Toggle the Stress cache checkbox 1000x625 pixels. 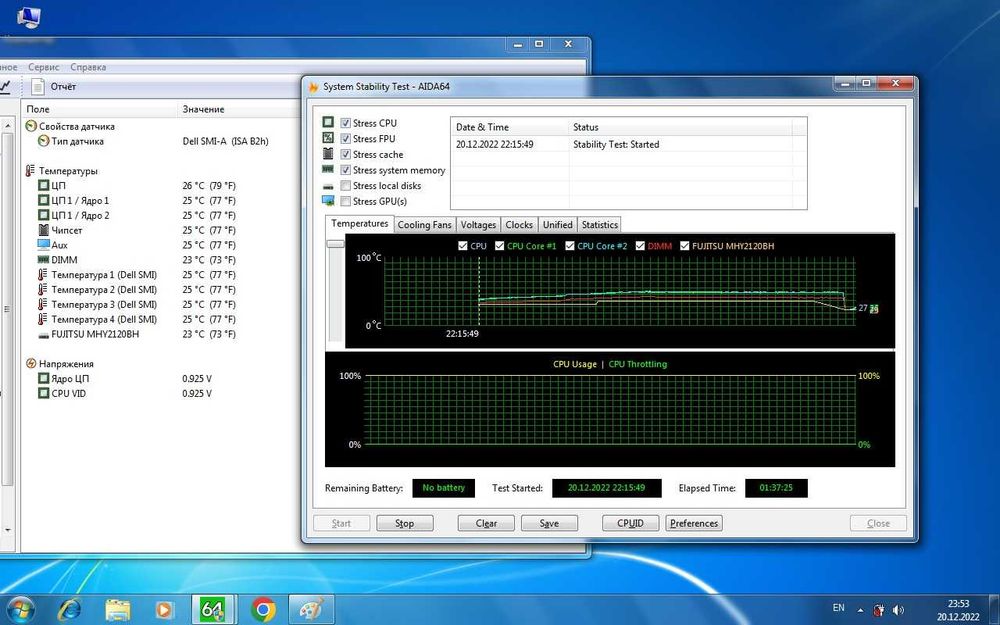pos(345,154)
